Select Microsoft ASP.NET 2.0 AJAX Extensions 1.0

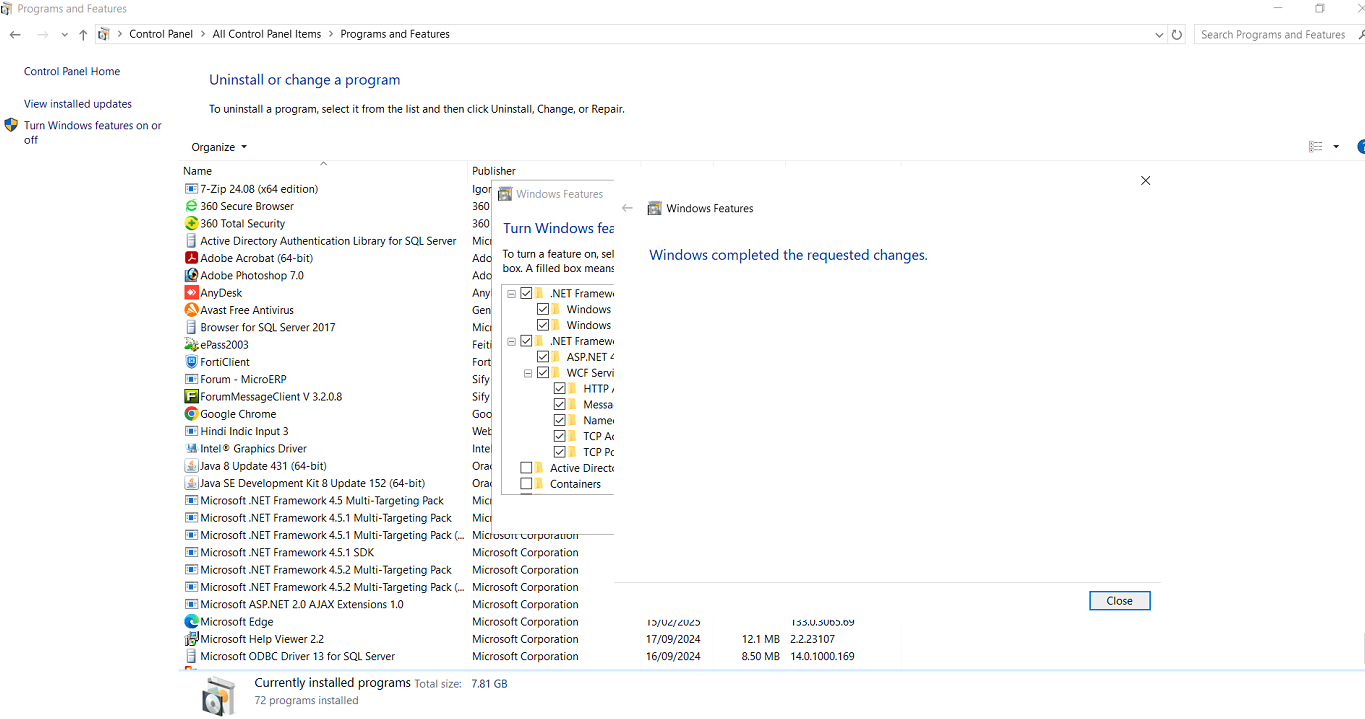point(302,604)
